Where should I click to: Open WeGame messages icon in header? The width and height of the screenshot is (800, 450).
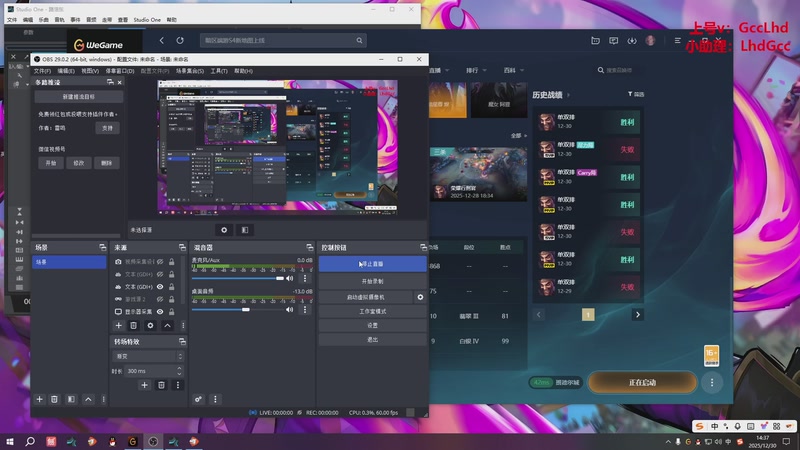click(613, 41)
